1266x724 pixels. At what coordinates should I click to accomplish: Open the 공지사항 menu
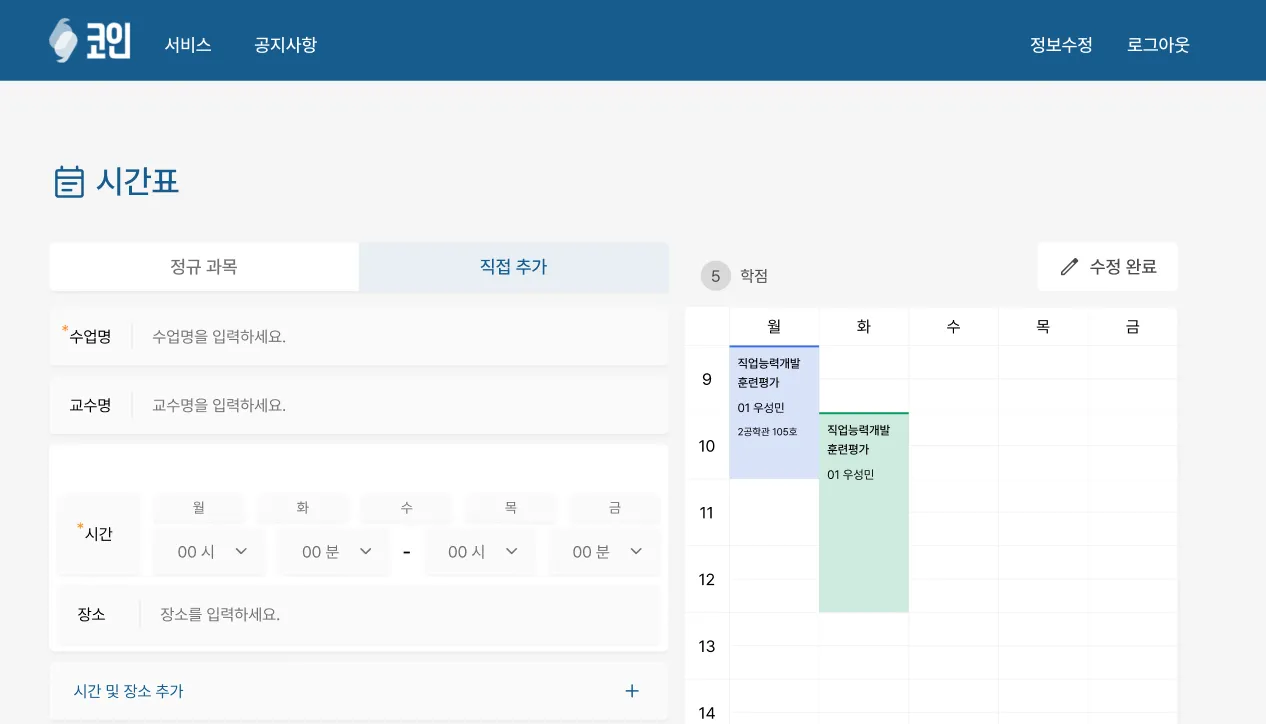pos(286,44)
